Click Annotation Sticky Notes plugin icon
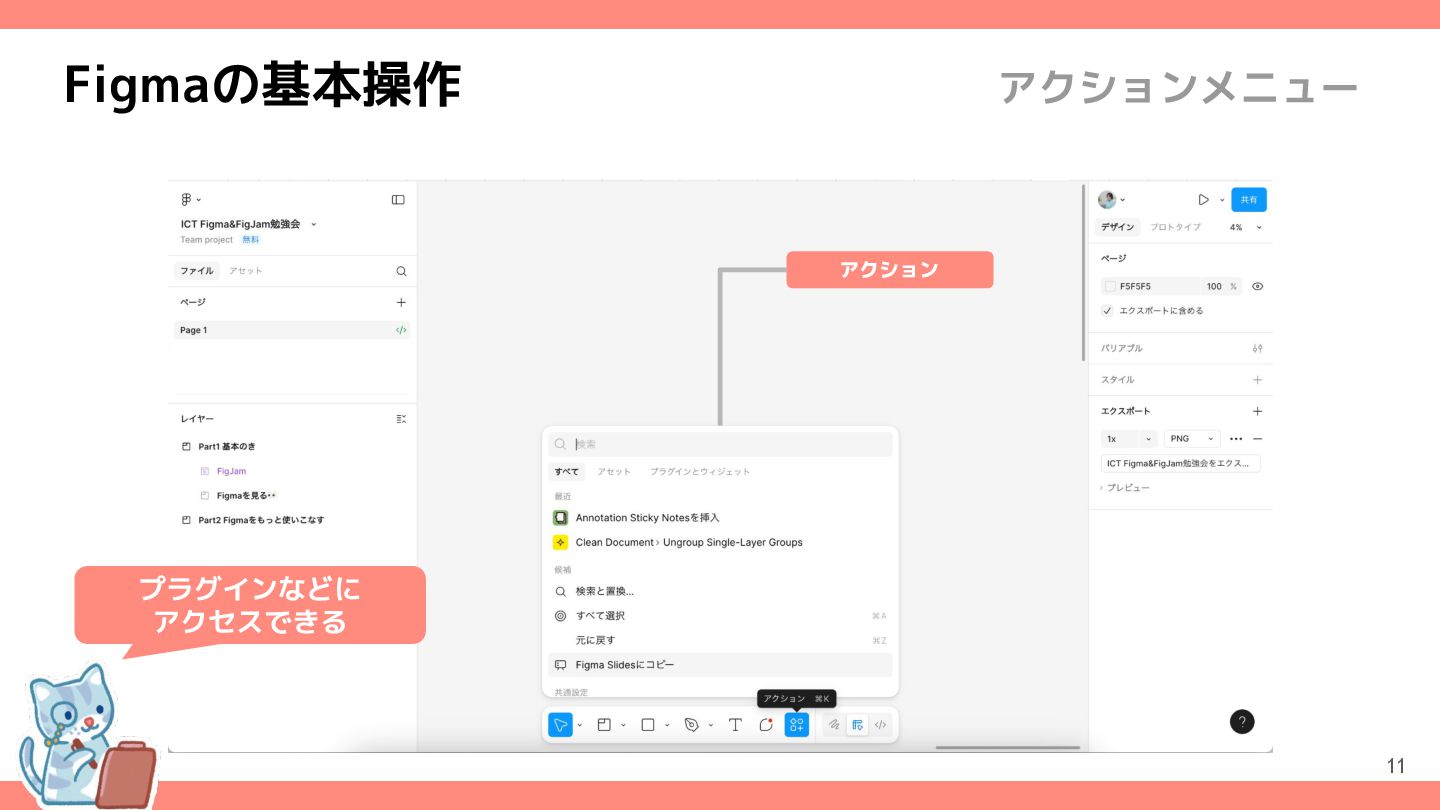The width and height of the screenshot is (1440, 810). (561, 518)
